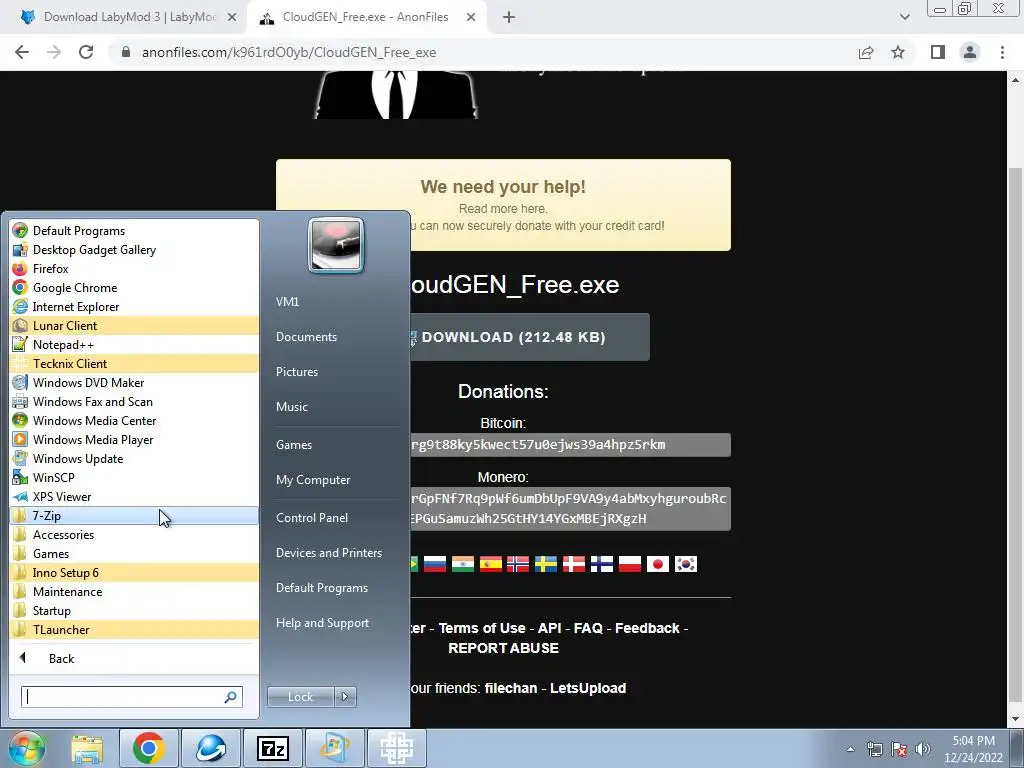Expand the Maintenance folder
This screenshot has width=1024, height=768.
coord(135,591)
